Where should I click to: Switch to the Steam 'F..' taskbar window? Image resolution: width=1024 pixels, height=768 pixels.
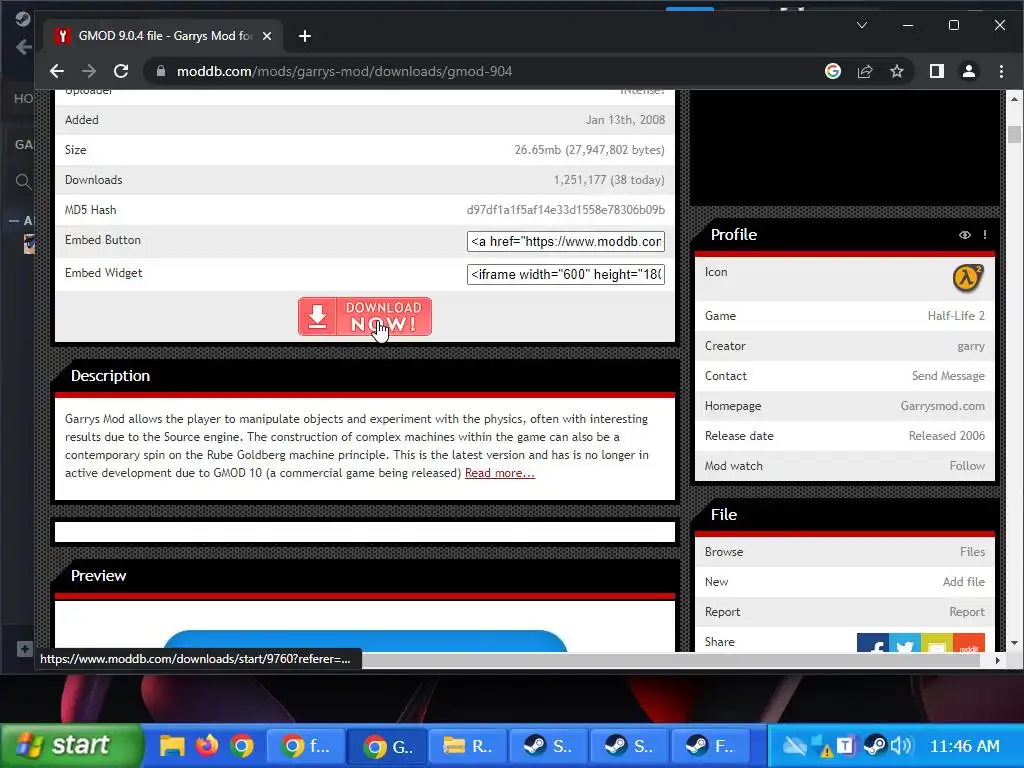point(710,745)
